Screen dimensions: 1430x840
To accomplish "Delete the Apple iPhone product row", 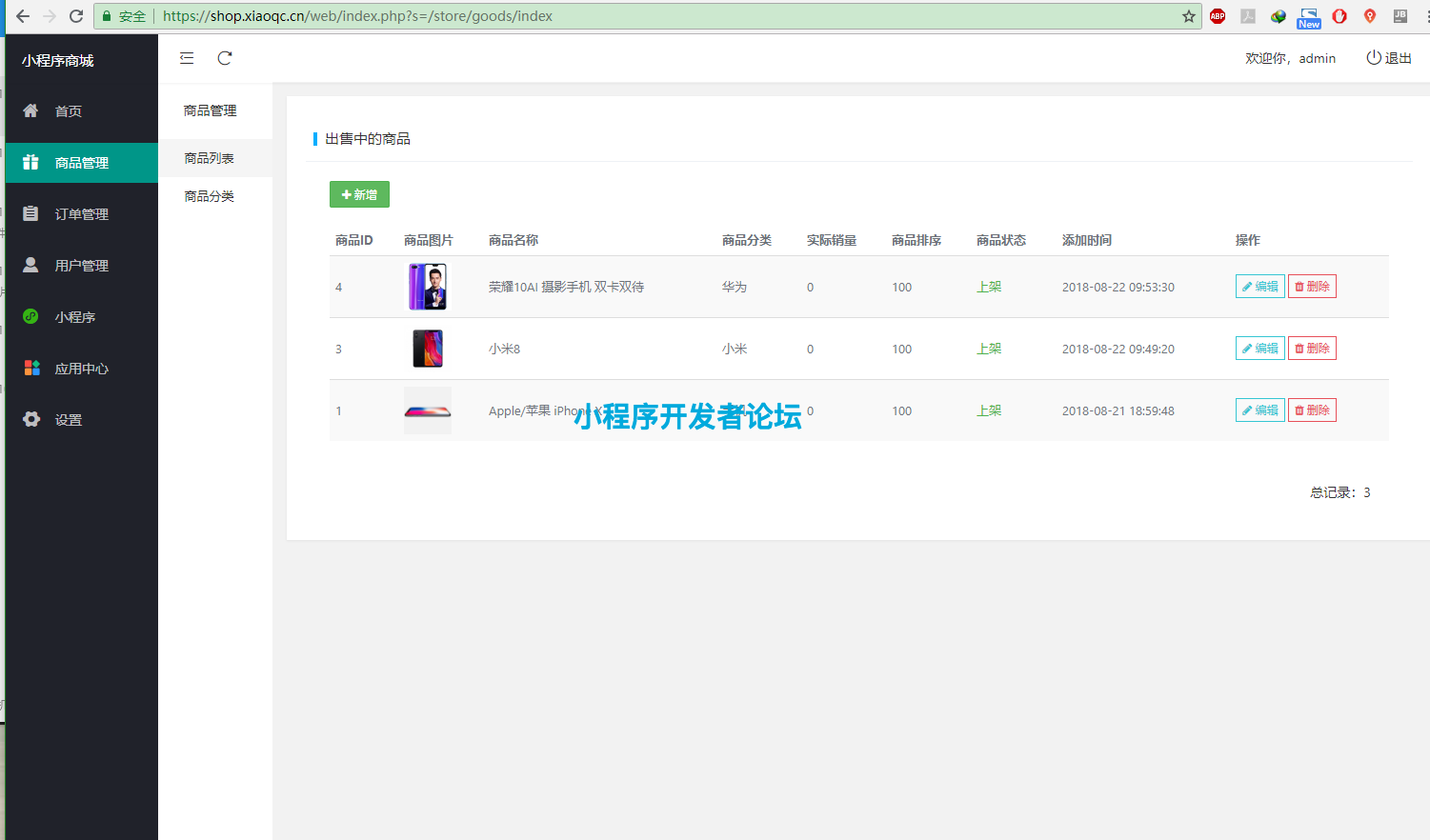I will [x=1312, y=410].
